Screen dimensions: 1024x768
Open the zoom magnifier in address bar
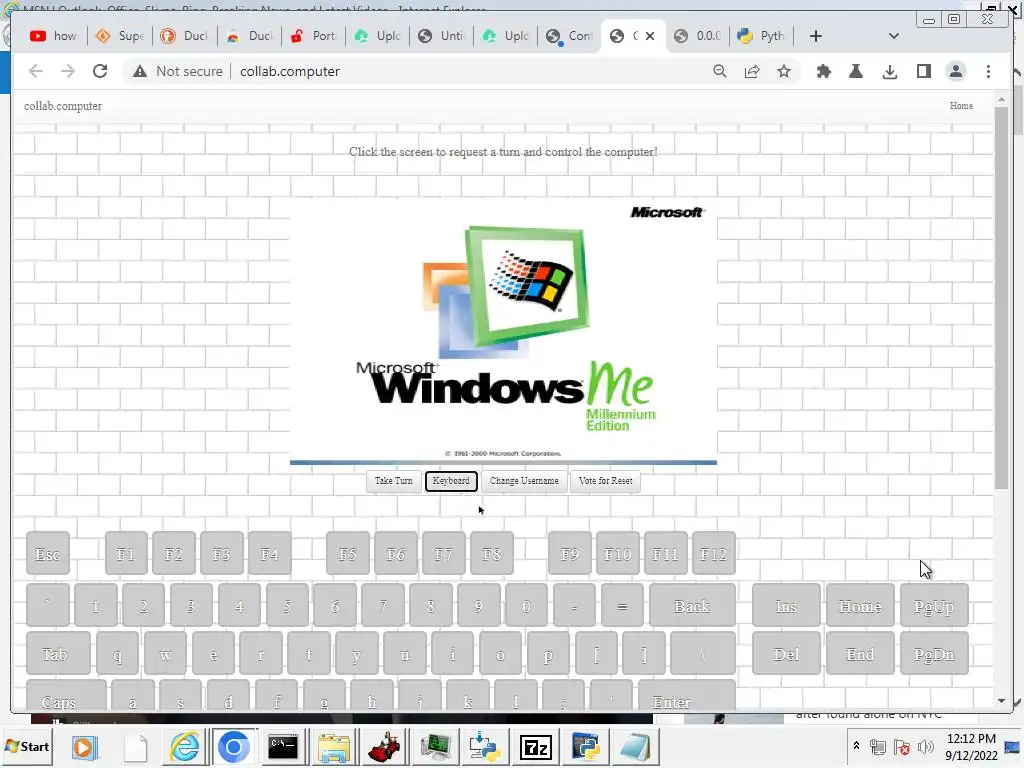coord(720,71)
